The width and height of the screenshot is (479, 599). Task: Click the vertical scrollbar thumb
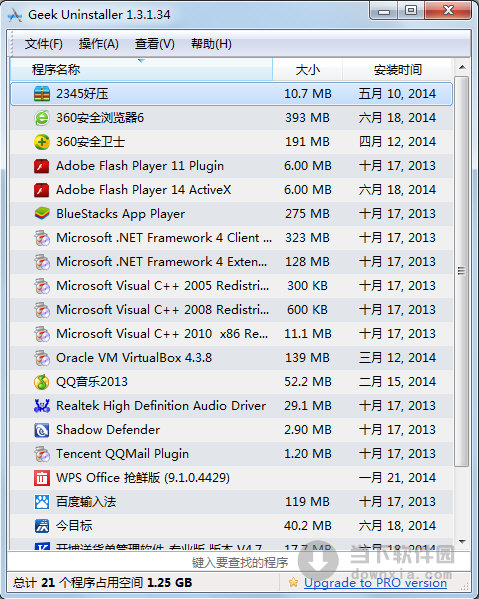point(462,271)
